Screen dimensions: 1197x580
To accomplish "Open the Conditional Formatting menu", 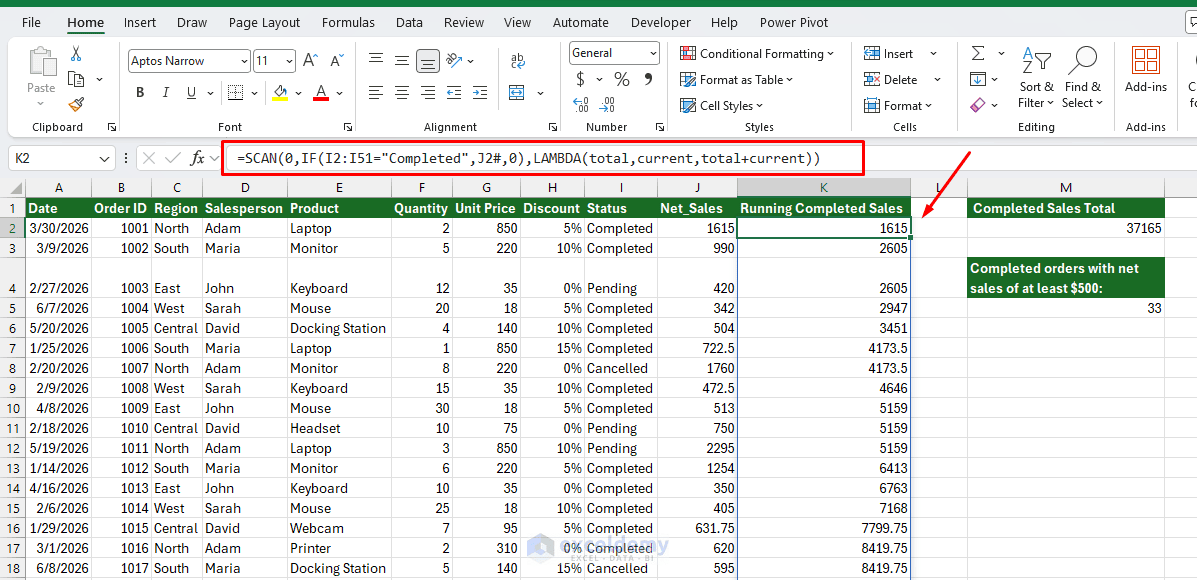I will (x=757, y=53).
